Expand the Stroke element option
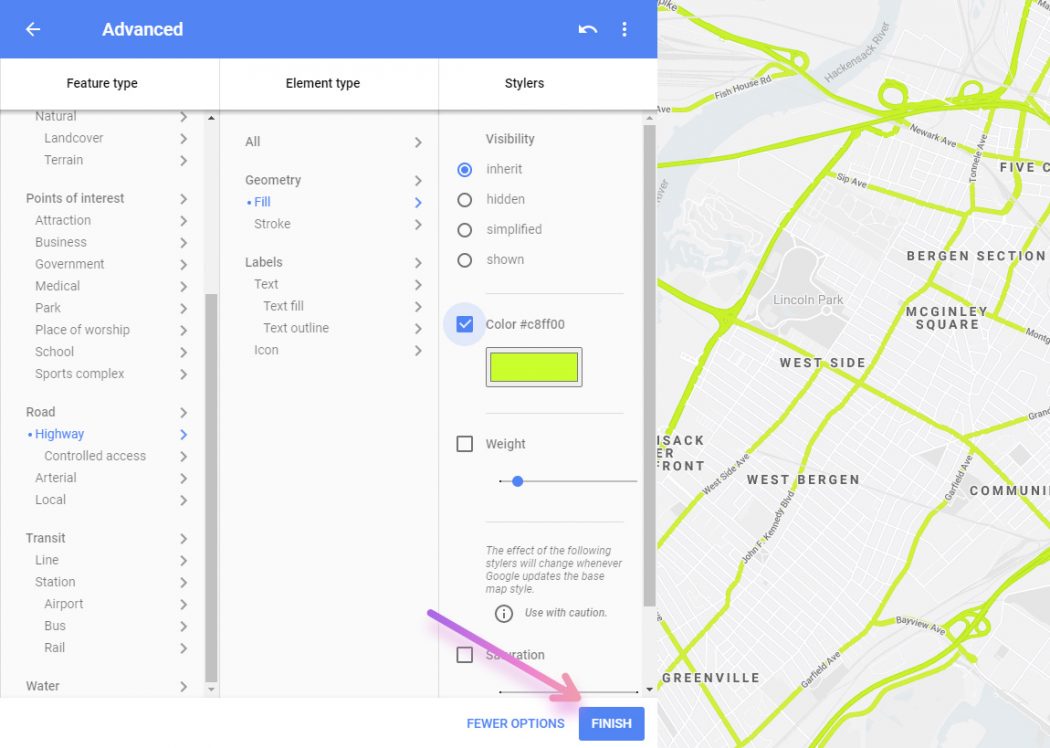The width and height of the screenshot is (1050, 748). 271,223
